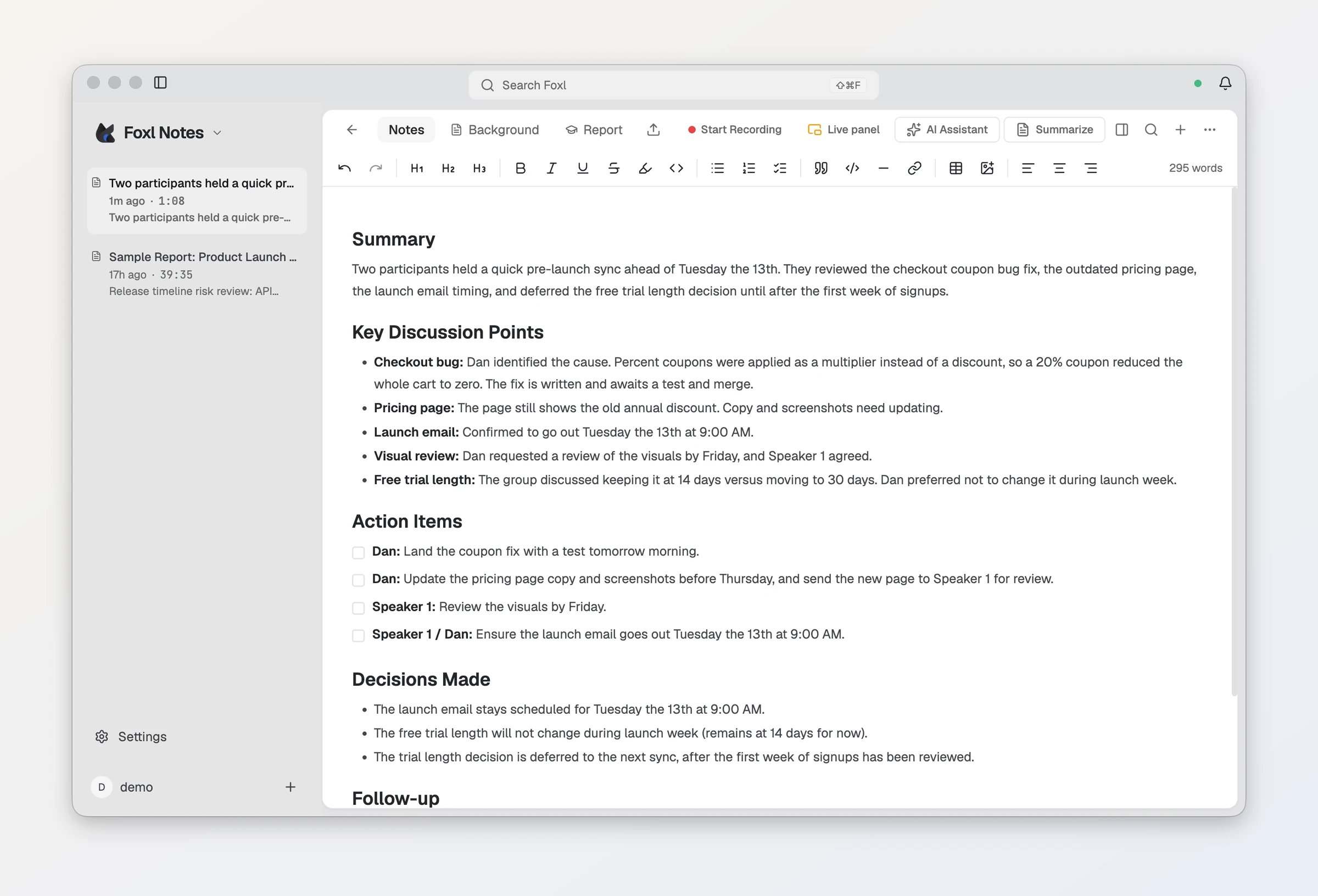Toggle the sidebar with the titlebar icon

pyautogui.click(x=160, y=83)
